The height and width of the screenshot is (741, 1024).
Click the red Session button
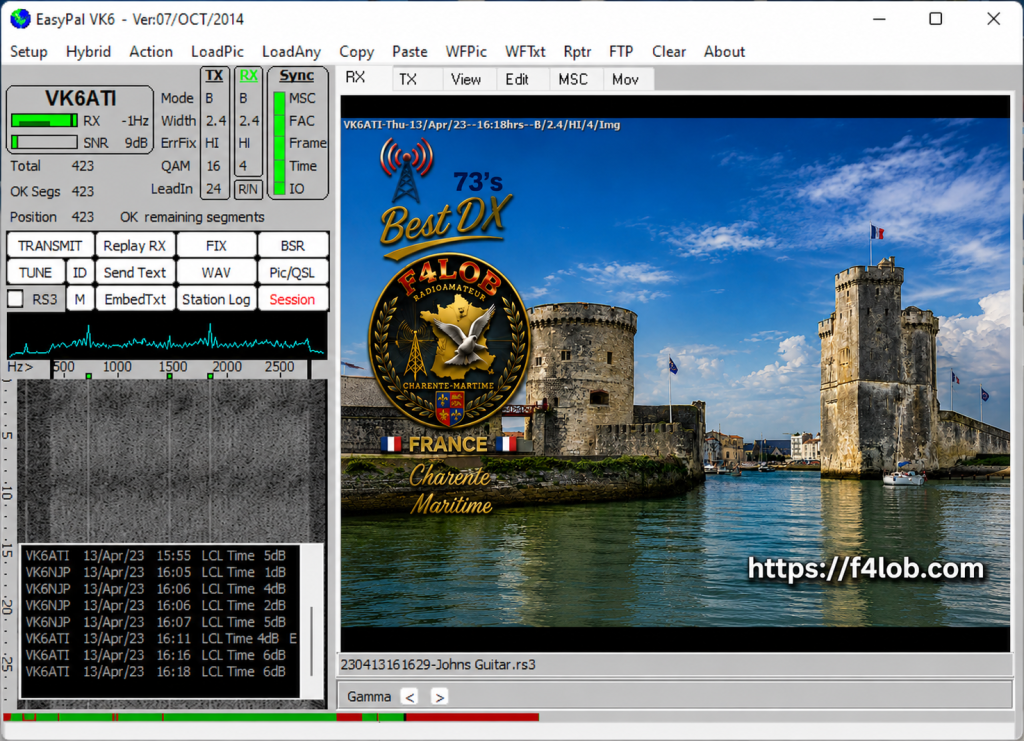(293, 299)
